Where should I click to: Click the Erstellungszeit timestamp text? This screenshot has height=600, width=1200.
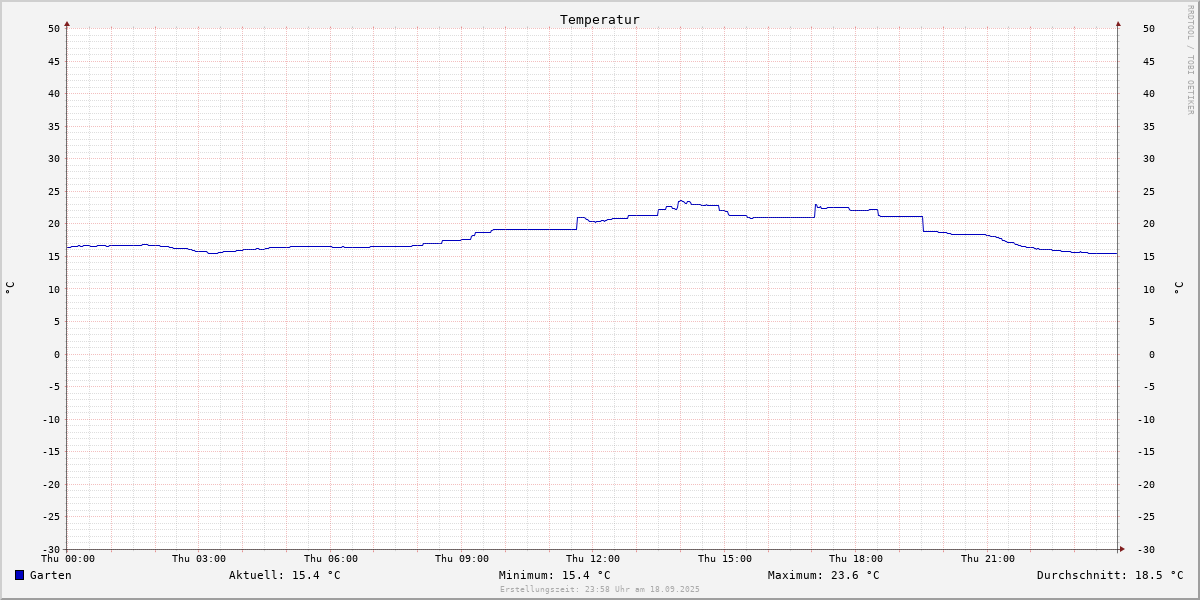(599, 589)
